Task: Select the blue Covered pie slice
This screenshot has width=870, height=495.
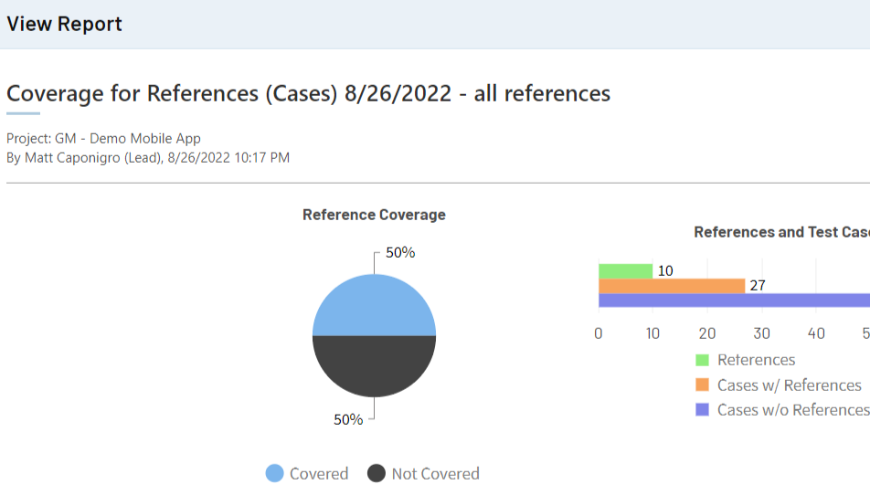Action: (374, 305)
